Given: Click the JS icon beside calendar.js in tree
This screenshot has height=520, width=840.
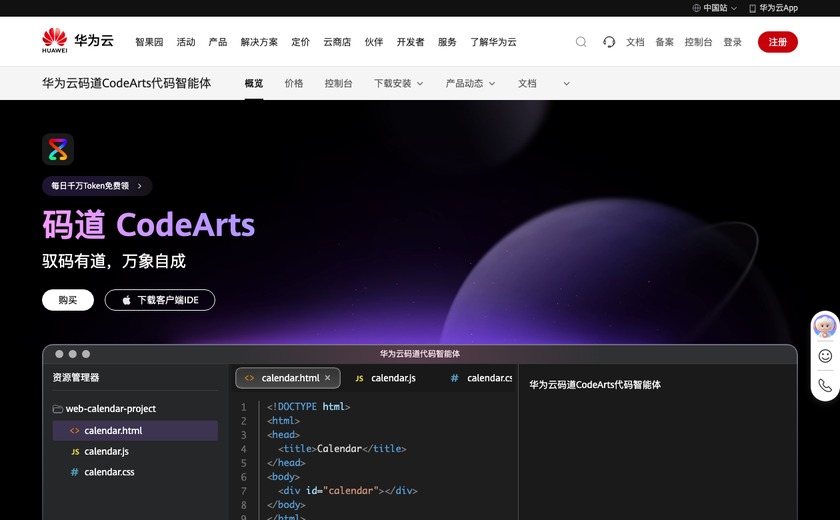Looking at the screenshot, I should [75, 452].
